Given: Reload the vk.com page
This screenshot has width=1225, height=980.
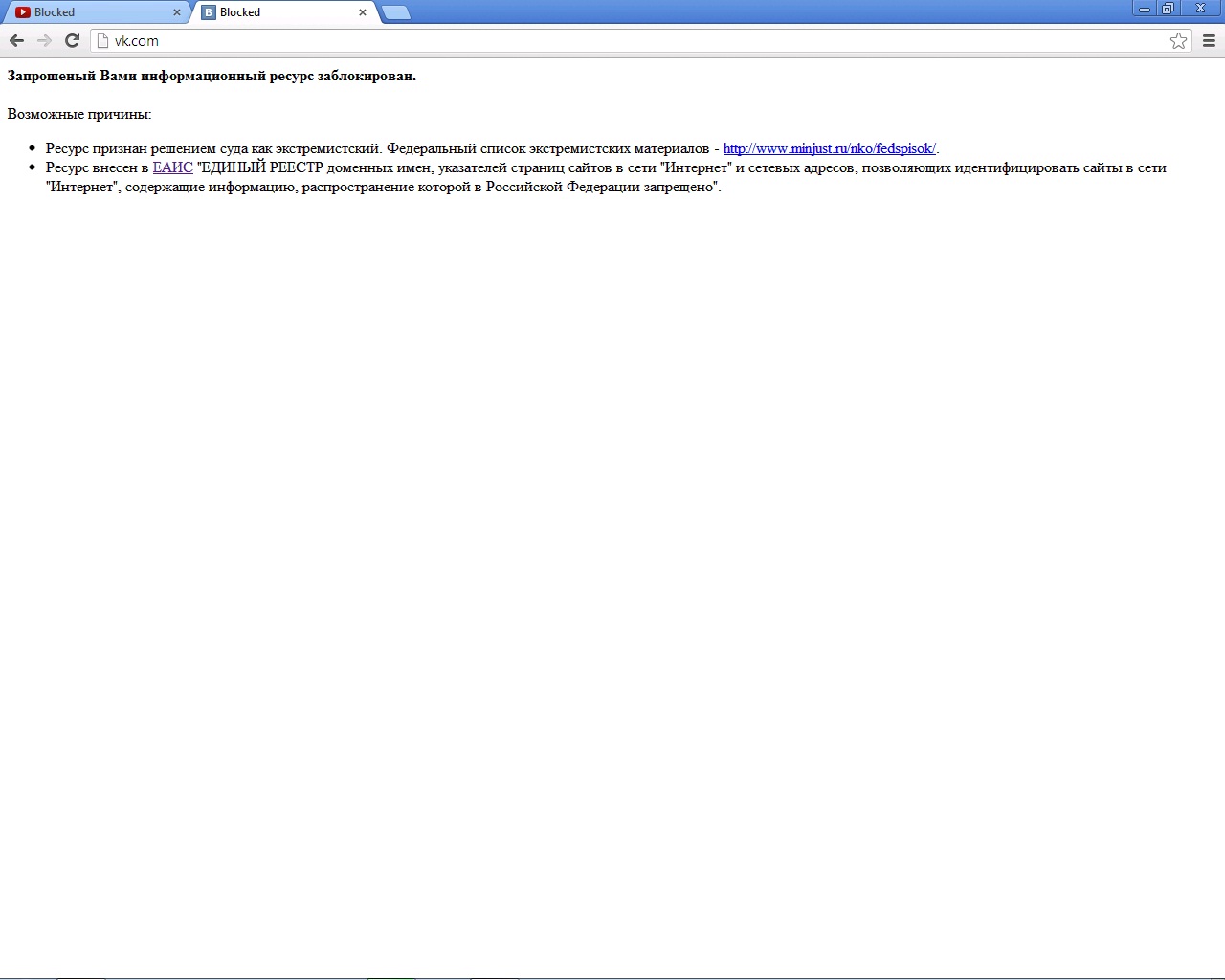Looking at the screenshot, I should tap(72, 40).
